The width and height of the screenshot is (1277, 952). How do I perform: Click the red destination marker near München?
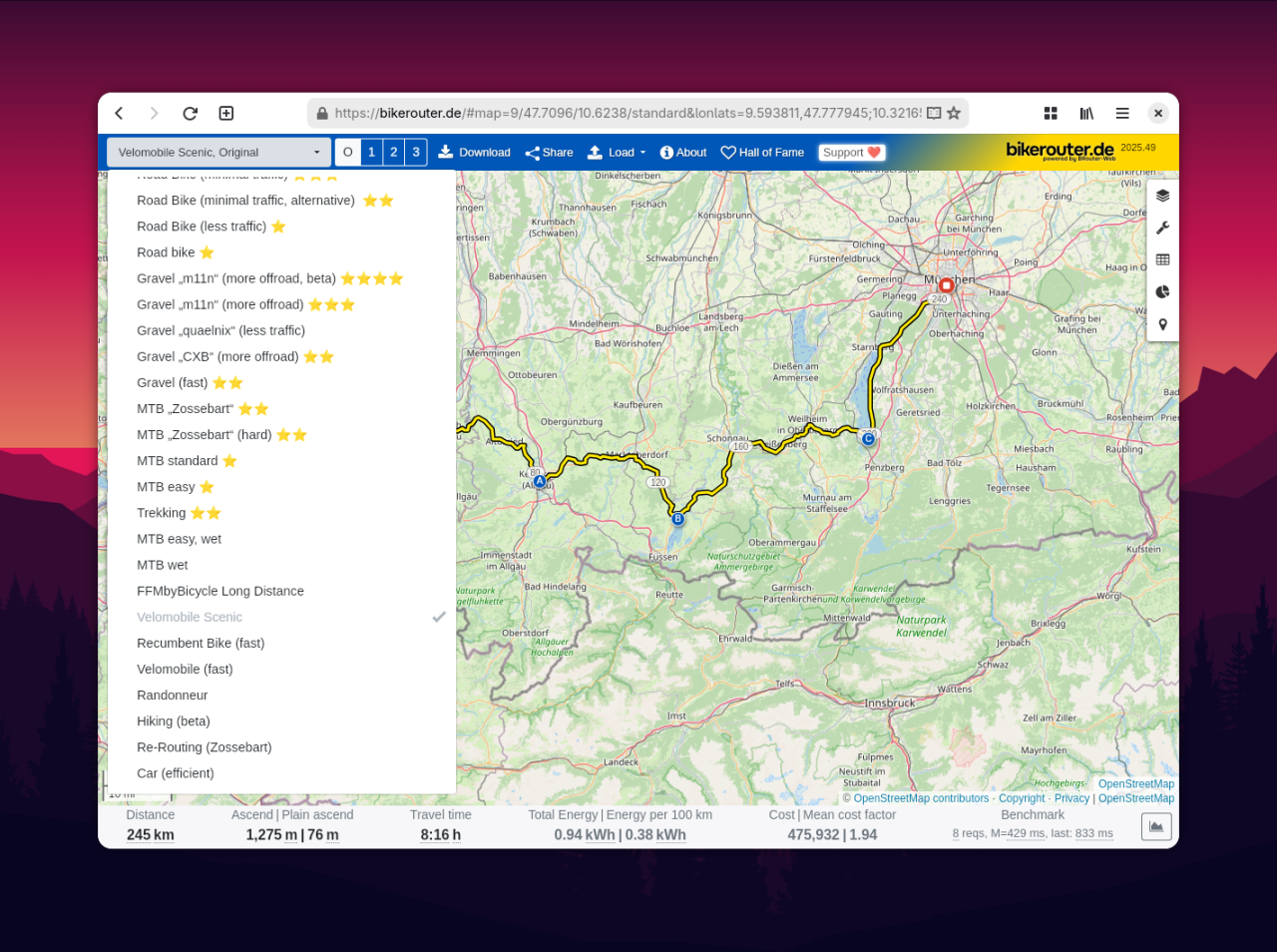[946, 285]
